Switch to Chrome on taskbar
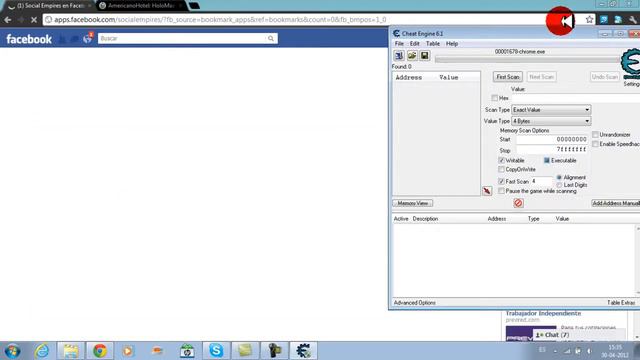The image size is (640, 360). [100, 351]
